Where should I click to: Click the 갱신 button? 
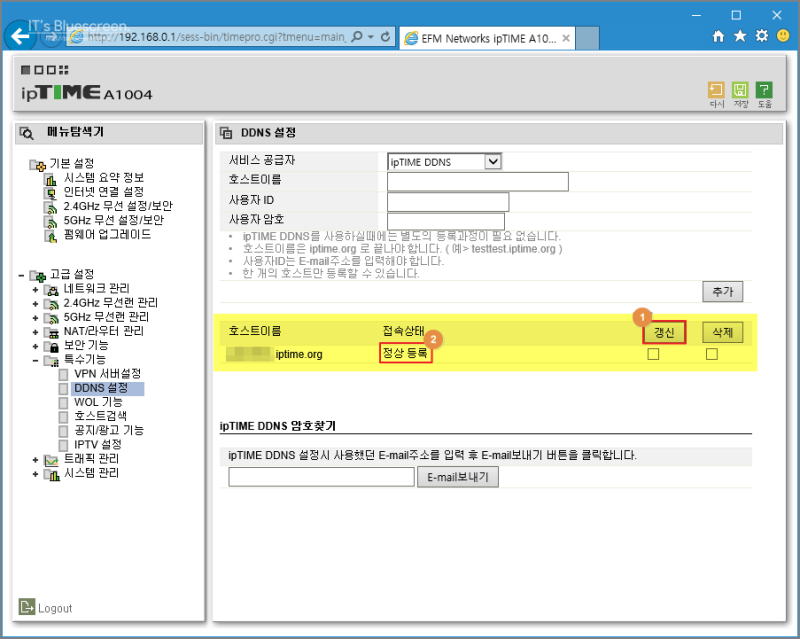click(664, 333)
